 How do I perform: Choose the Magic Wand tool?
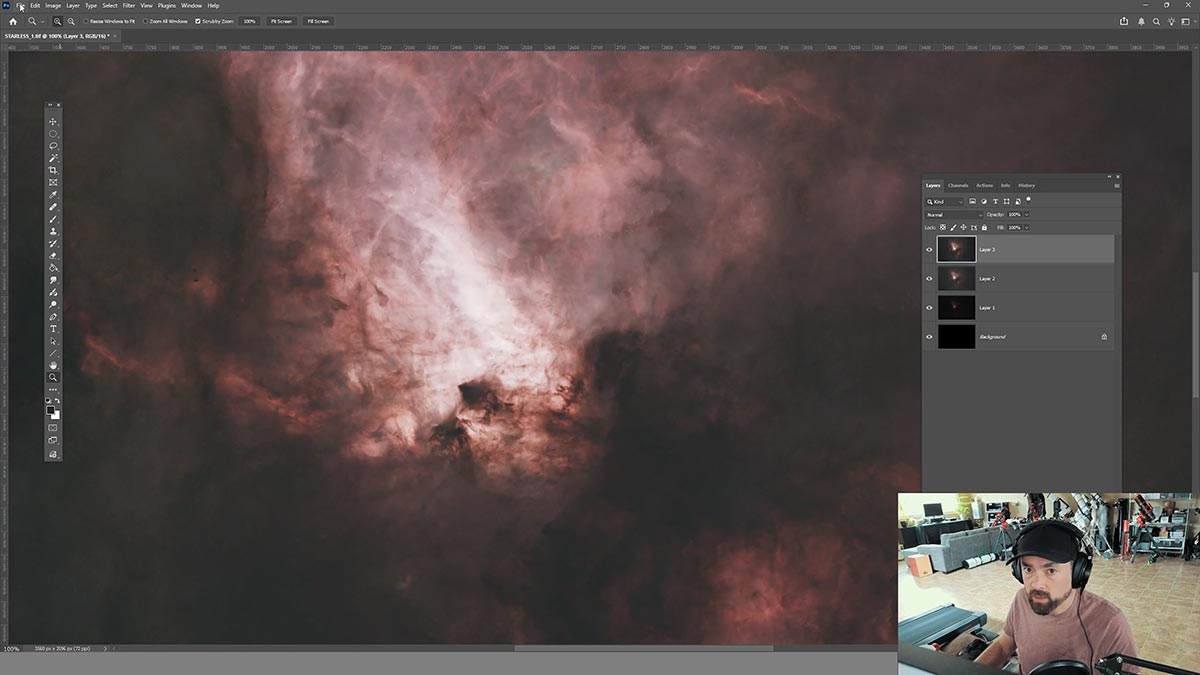click(x=53, y=158)
